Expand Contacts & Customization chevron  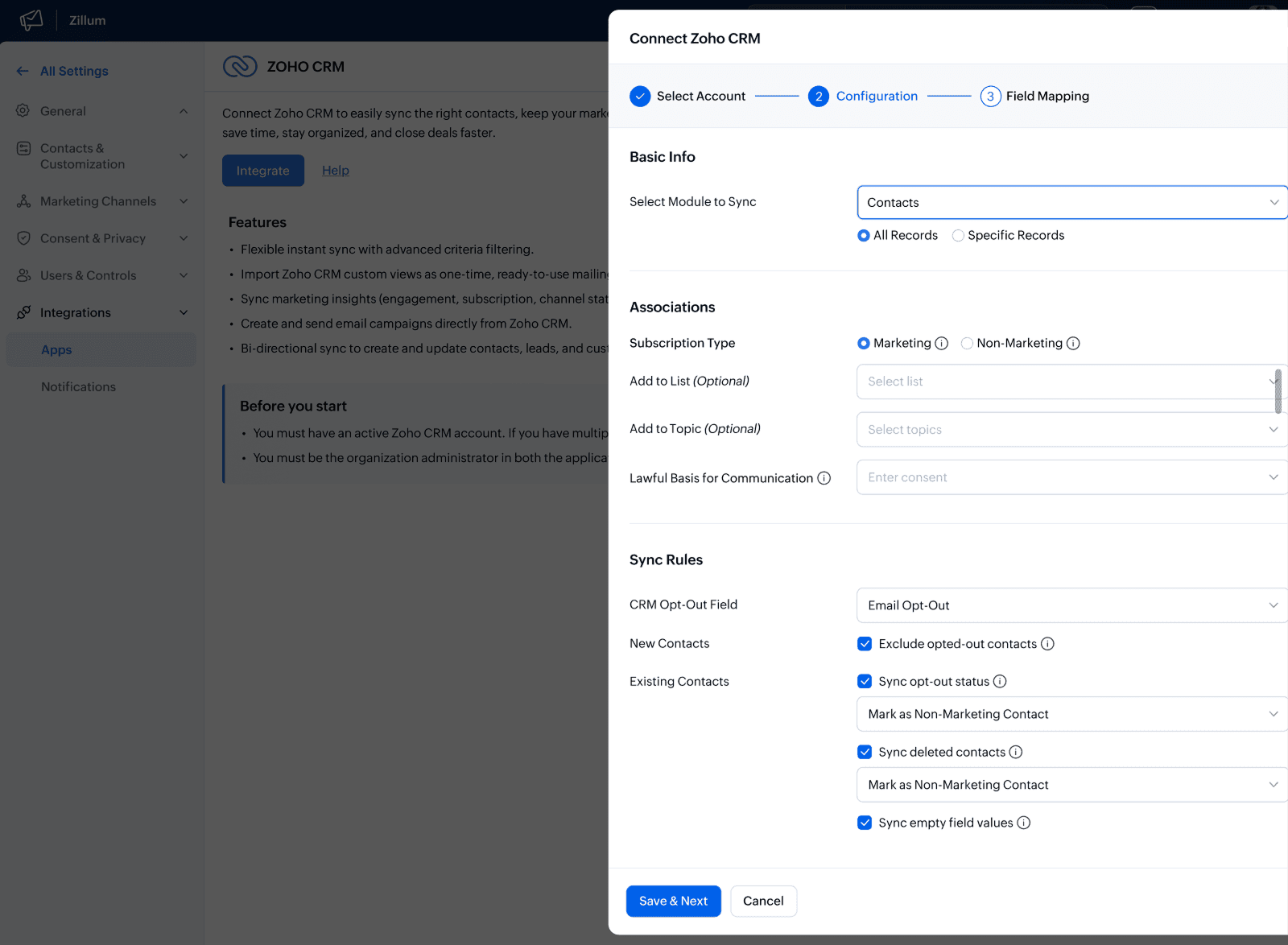click(x=184, y=156)
